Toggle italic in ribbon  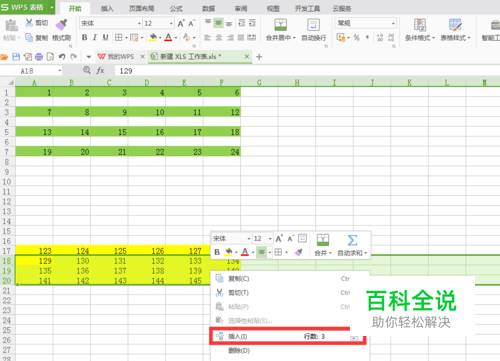click(x=95, y=38)
